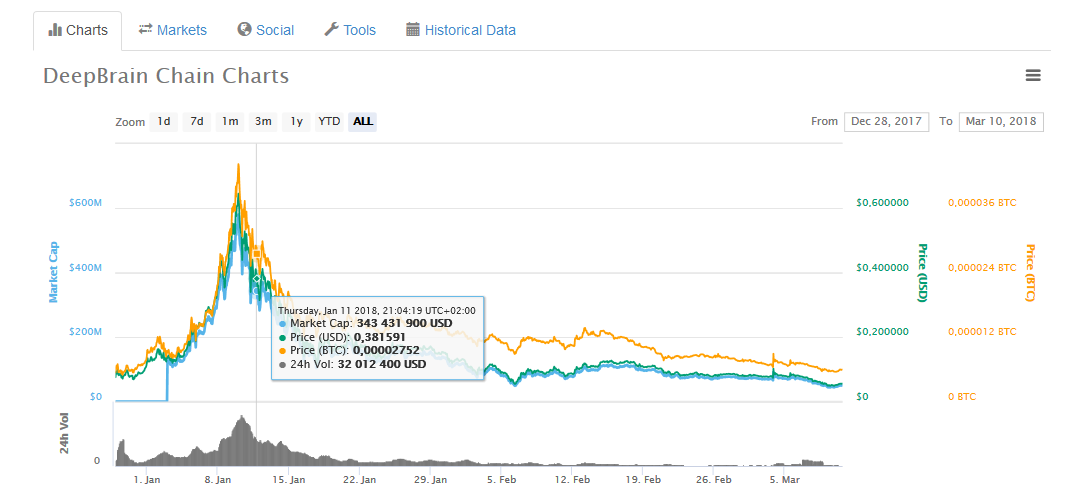Click the Market Cap axis title
This screenshot has width=1084, height=490.
(x=53, y=272)
